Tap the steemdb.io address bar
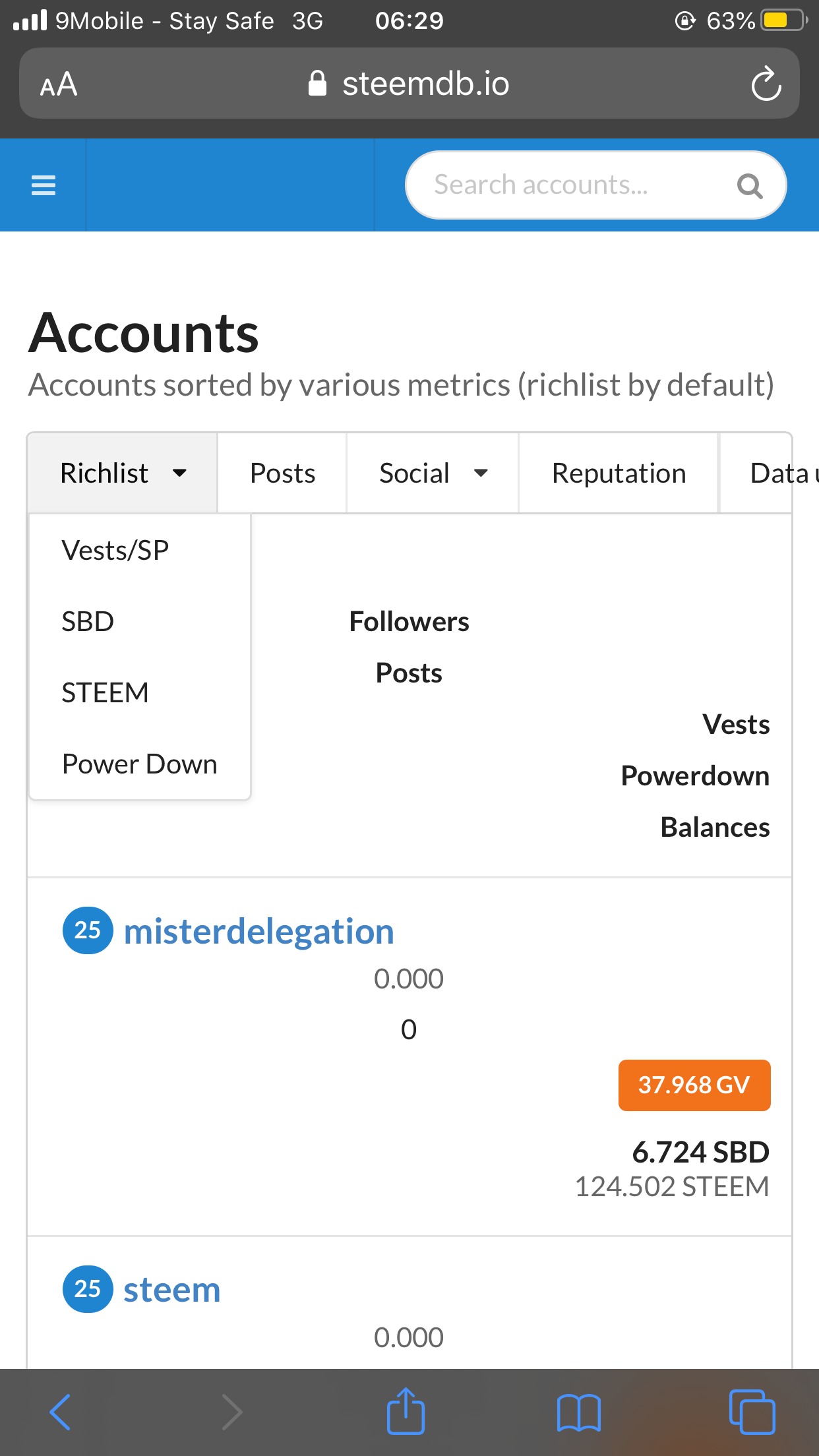Image resolution: width=819 pixels, height=1456 pixels. tap(409, 84)
